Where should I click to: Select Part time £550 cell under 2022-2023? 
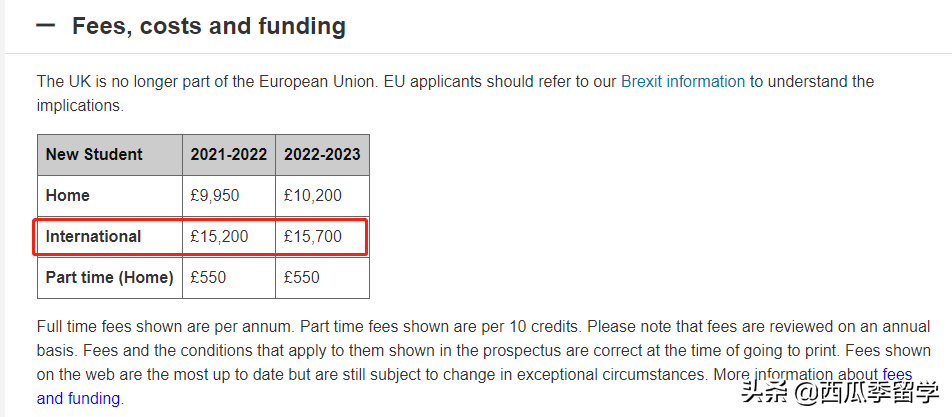click(x=303, y=278)
